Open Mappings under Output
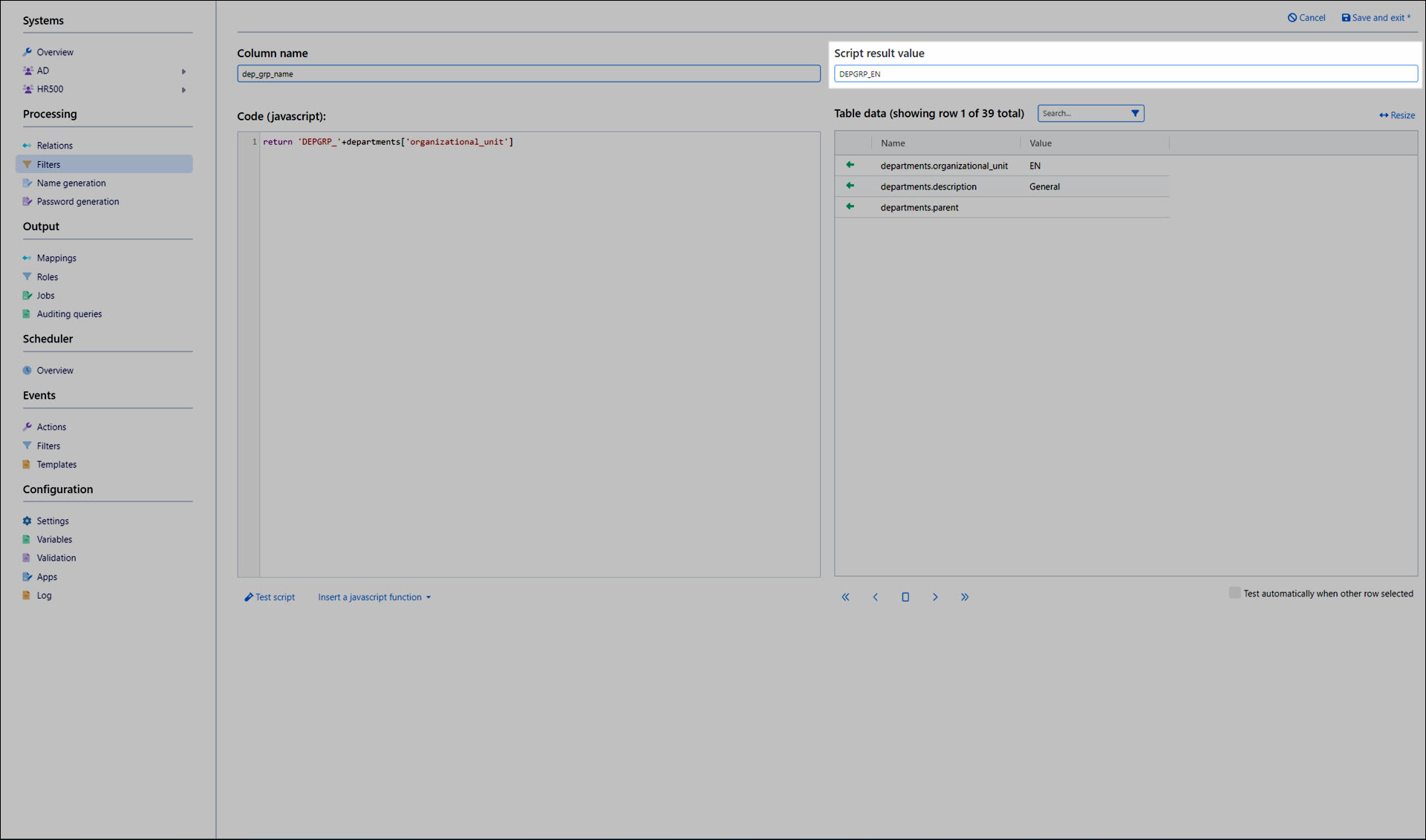This screenshot has width=1426, height=840. pyautogui.click(x=56, y=258)
